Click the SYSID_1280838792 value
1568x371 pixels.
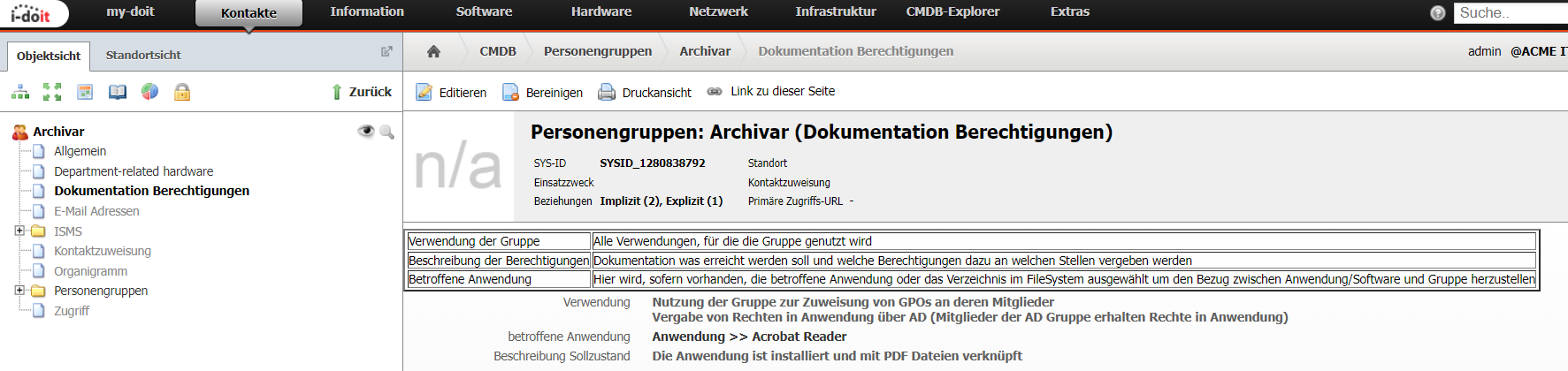pyautogui.click(x=653, y=163)
